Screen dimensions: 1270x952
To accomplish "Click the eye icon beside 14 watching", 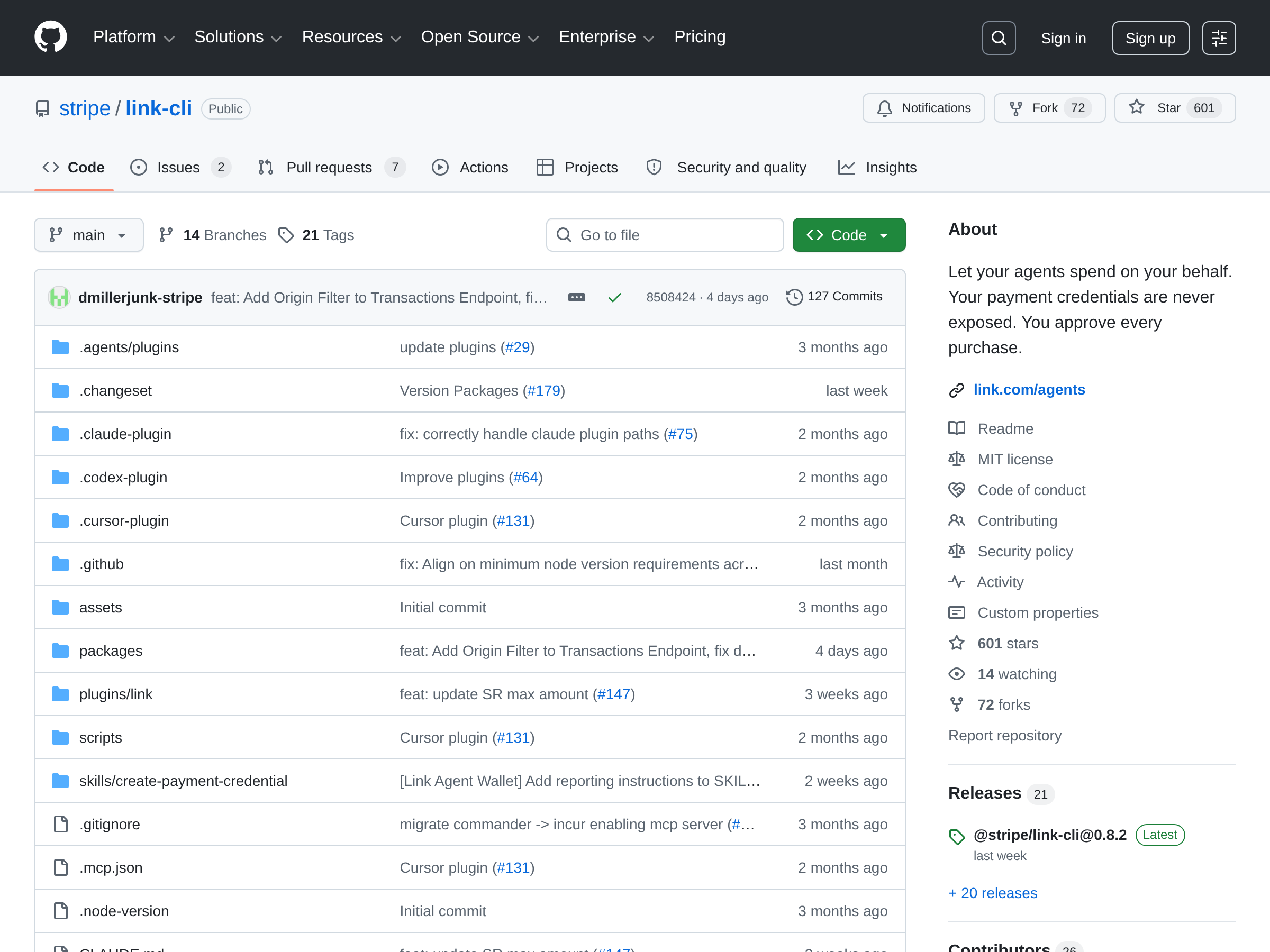I will [957, 674].
